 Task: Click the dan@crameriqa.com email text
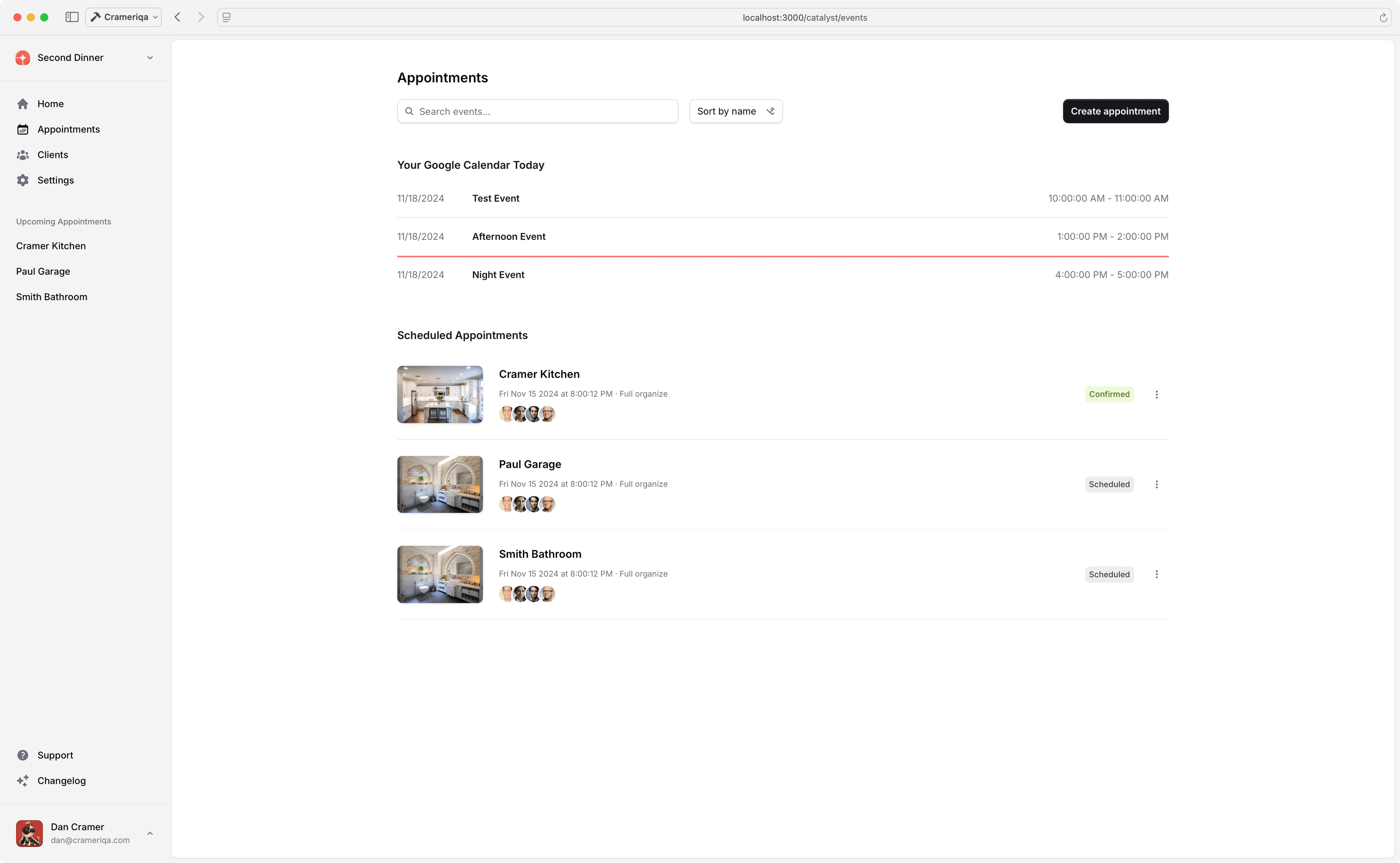(90, 840)
